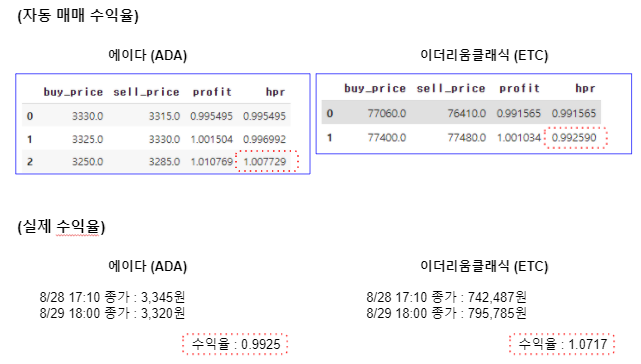This screenshot has height=364, width=641.
Task: Select ETC buy price 77060.0
Action: click(386, 113)
